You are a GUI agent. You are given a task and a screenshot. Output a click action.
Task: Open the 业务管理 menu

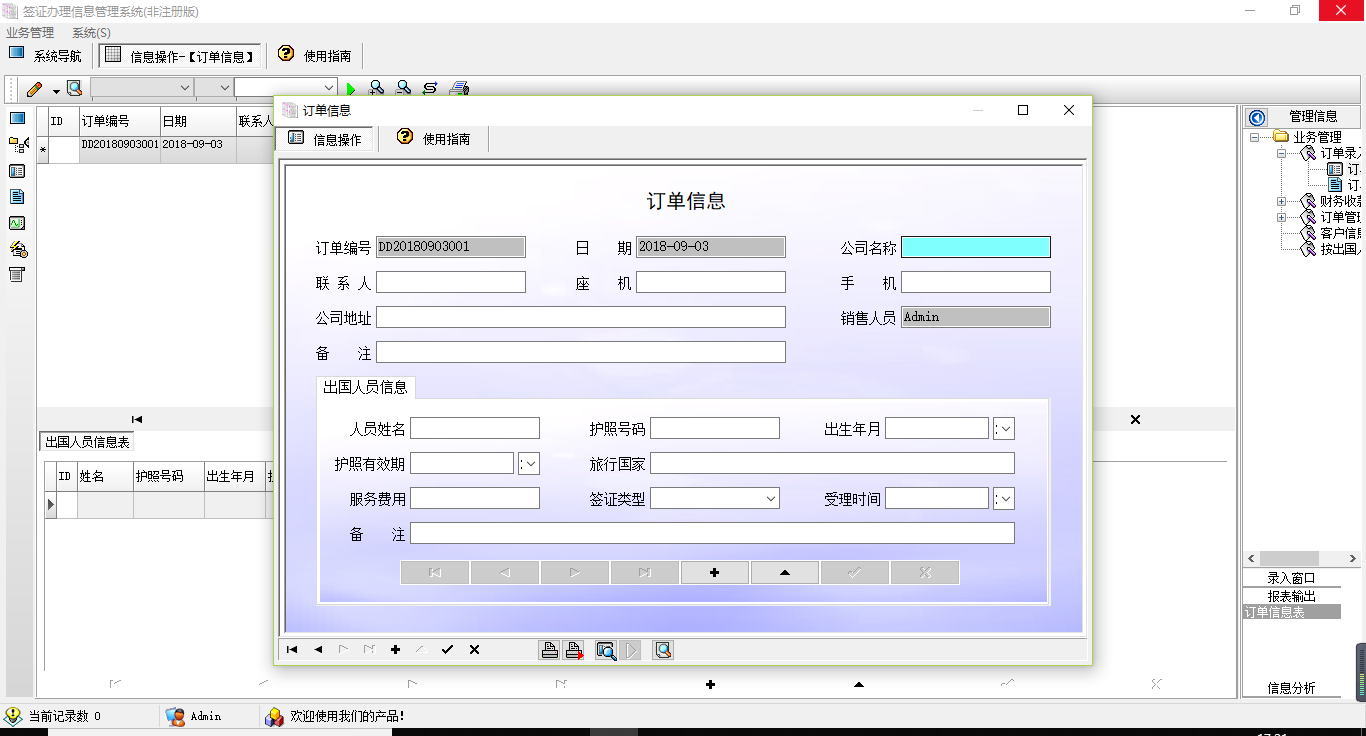30,33
